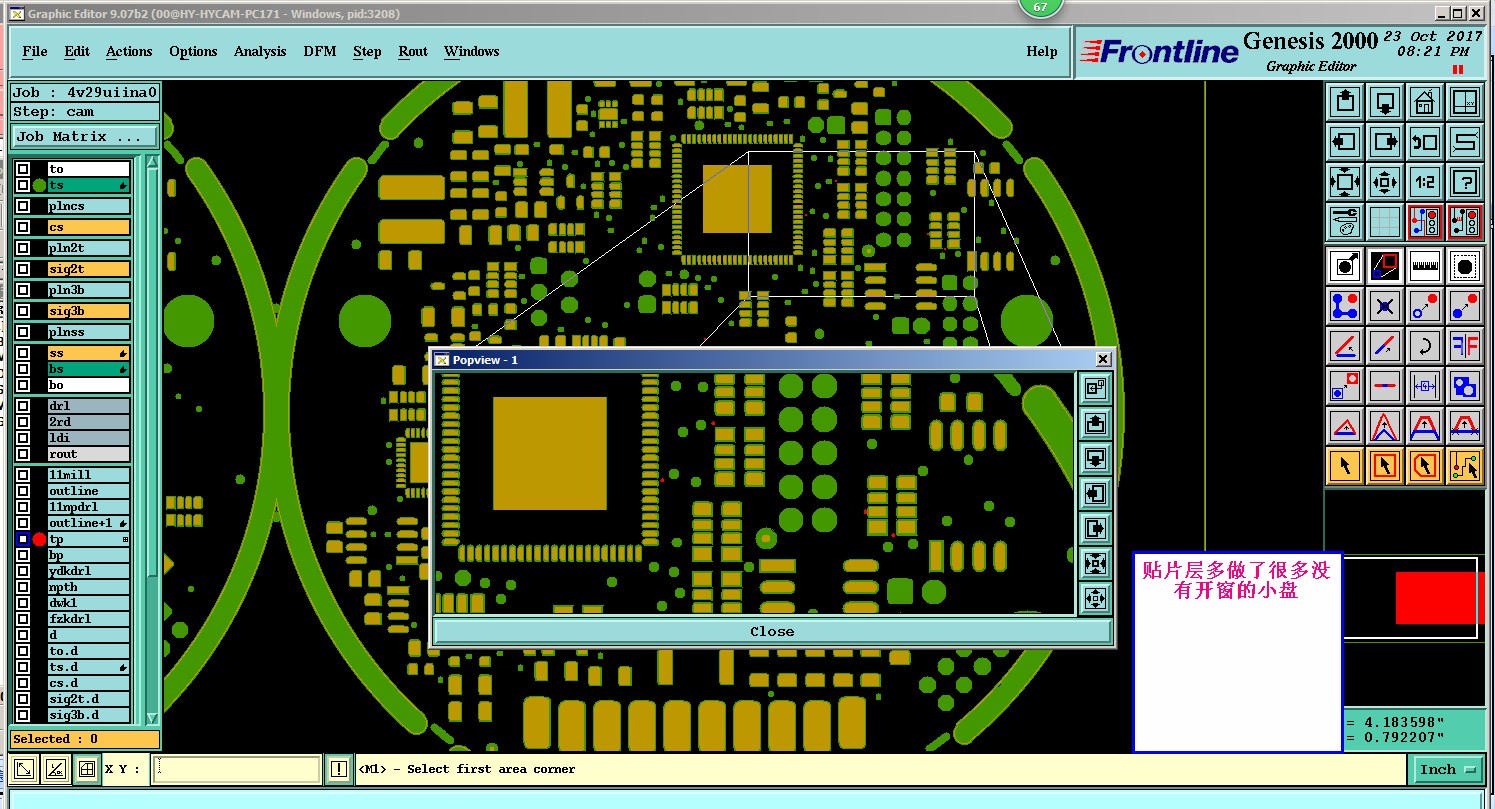Toggle checkbox for layer bo
Viewport: 1495px width, 809px height.
click(23, 385)
